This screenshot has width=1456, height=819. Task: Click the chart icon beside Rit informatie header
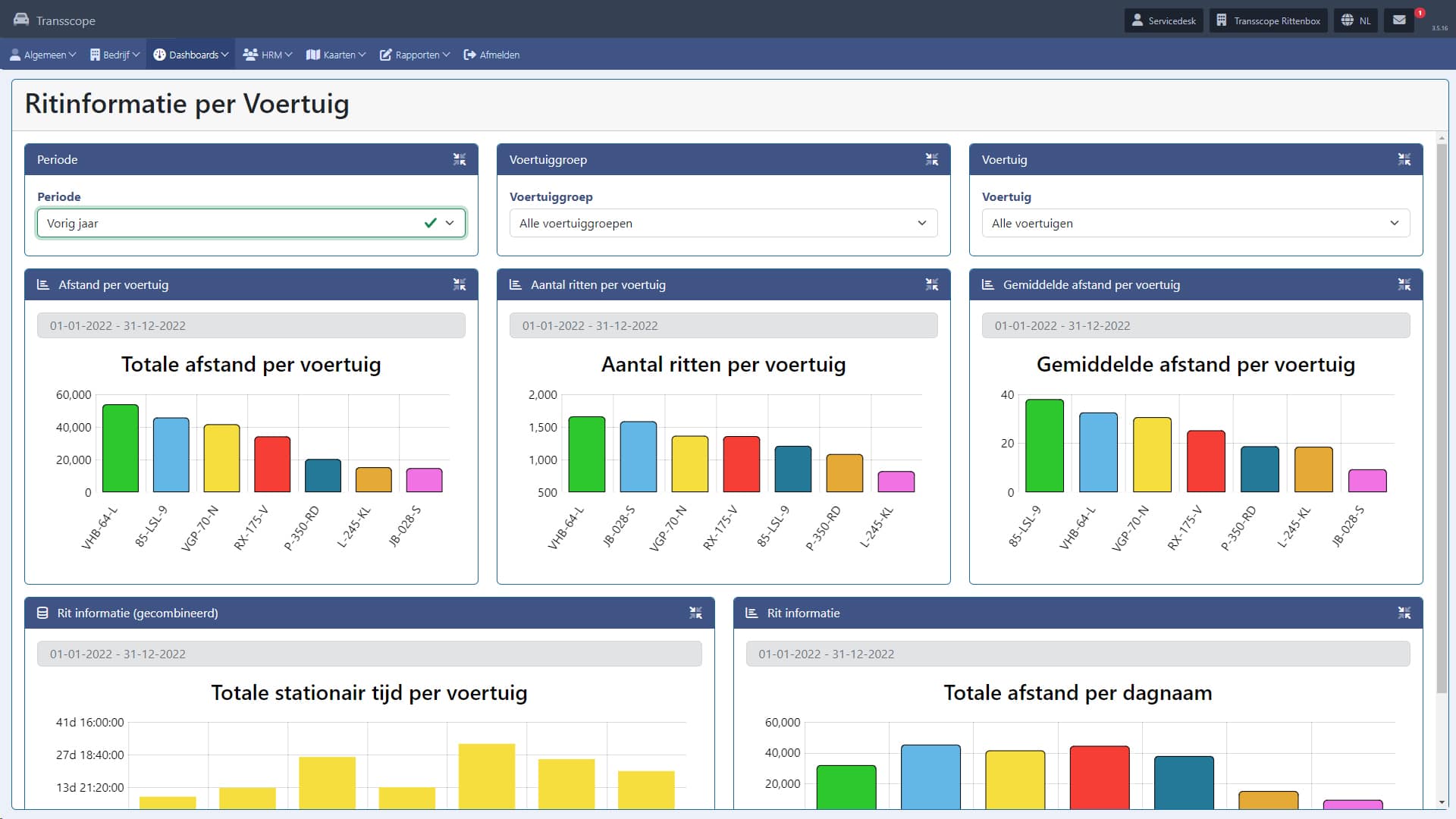pyautogui.click(x=752, y=613)
